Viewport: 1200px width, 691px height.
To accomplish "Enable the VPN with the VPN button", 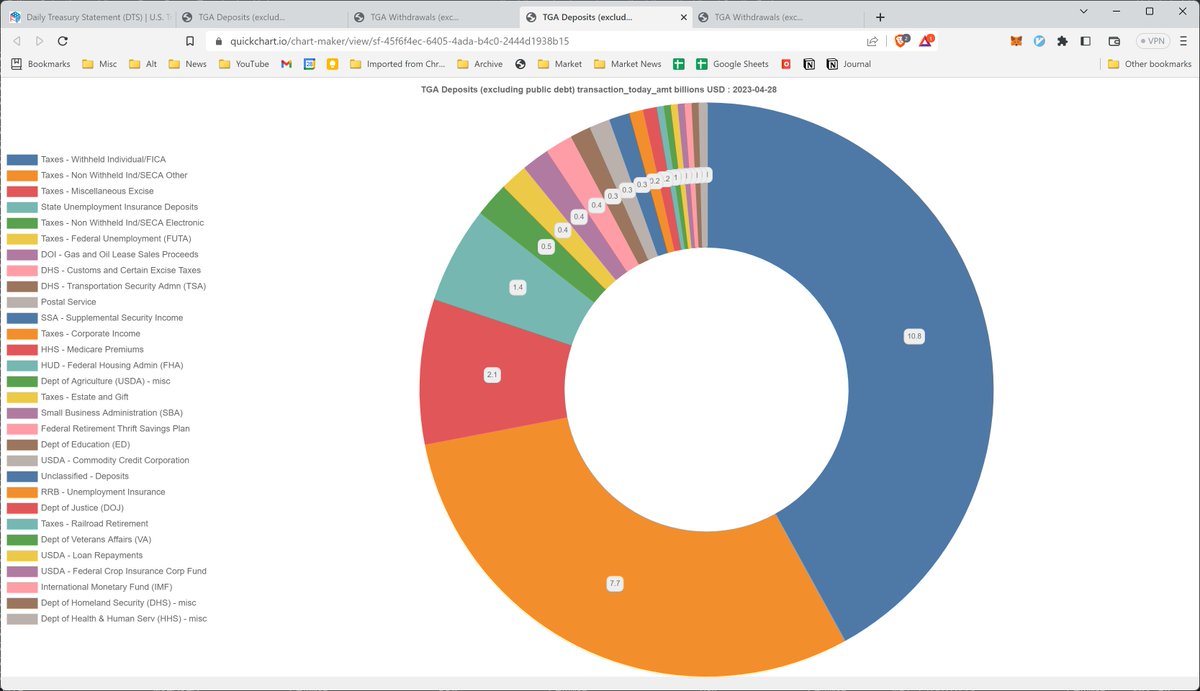I will 1154,41.
